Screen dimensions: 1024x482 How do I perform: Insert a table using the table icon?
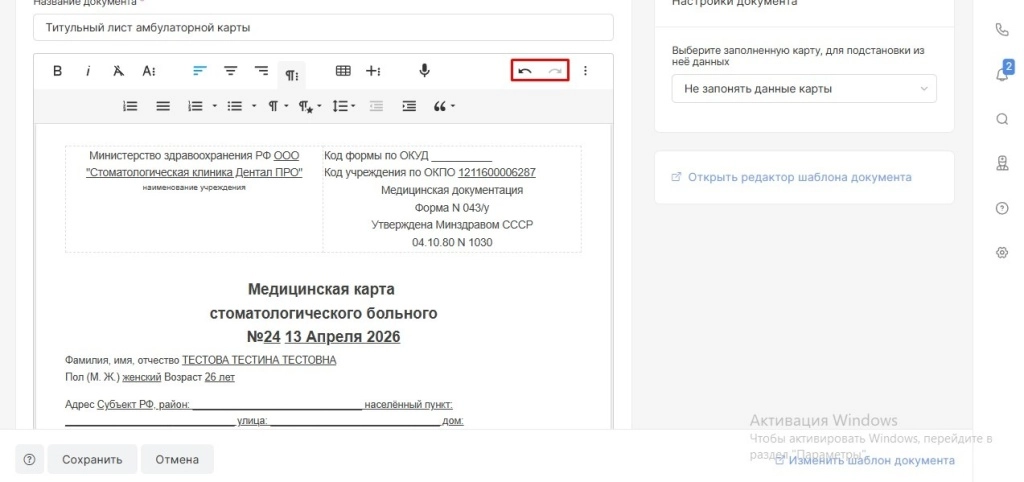[343, 71]
